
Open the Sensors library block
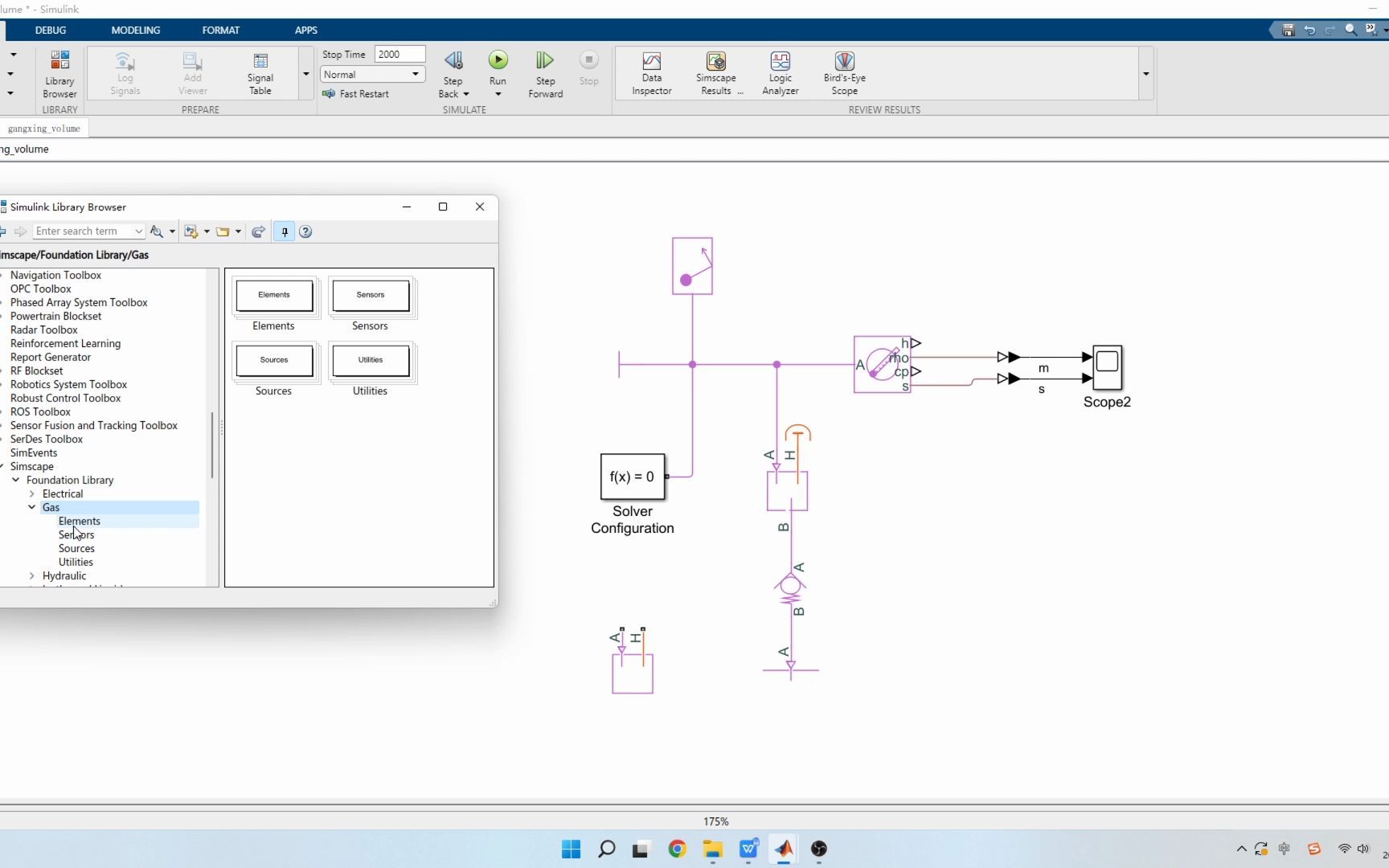pyautogui.click(x=371, y=295)
